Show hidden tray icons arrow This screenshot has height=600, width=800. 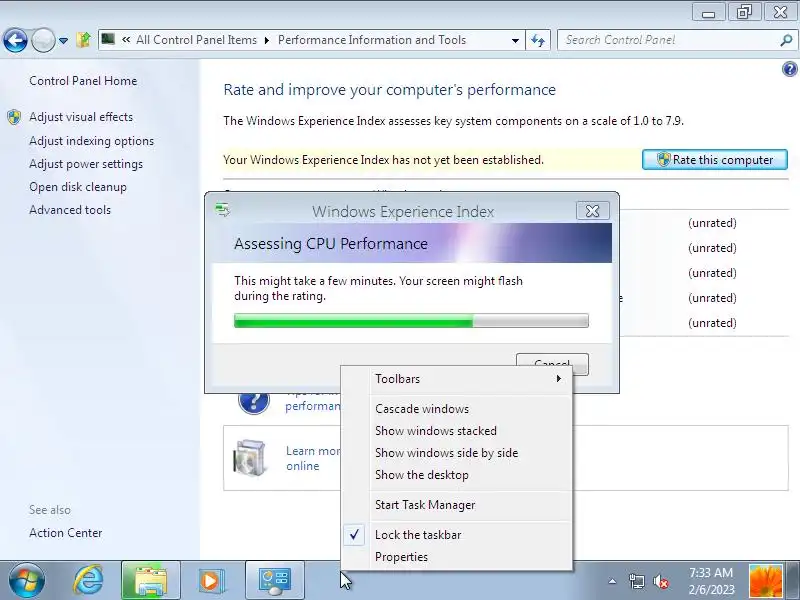[612, 581]
